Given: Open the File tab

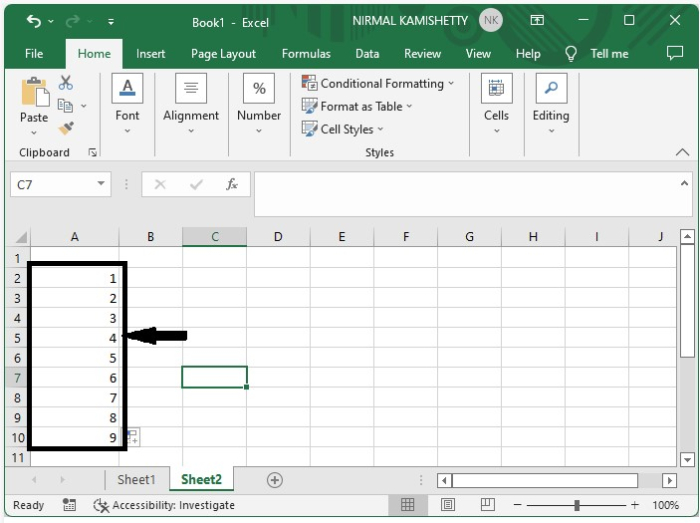Looking at the screenshot, I should pyautogui.click(x=34, y=54).
